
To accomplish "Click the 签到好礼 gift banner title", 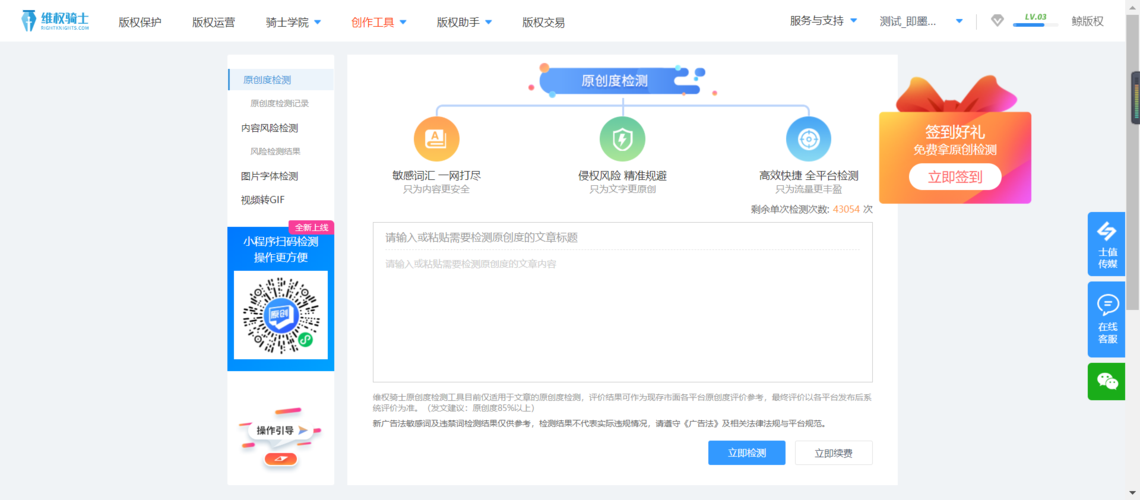I will [955, 132].
